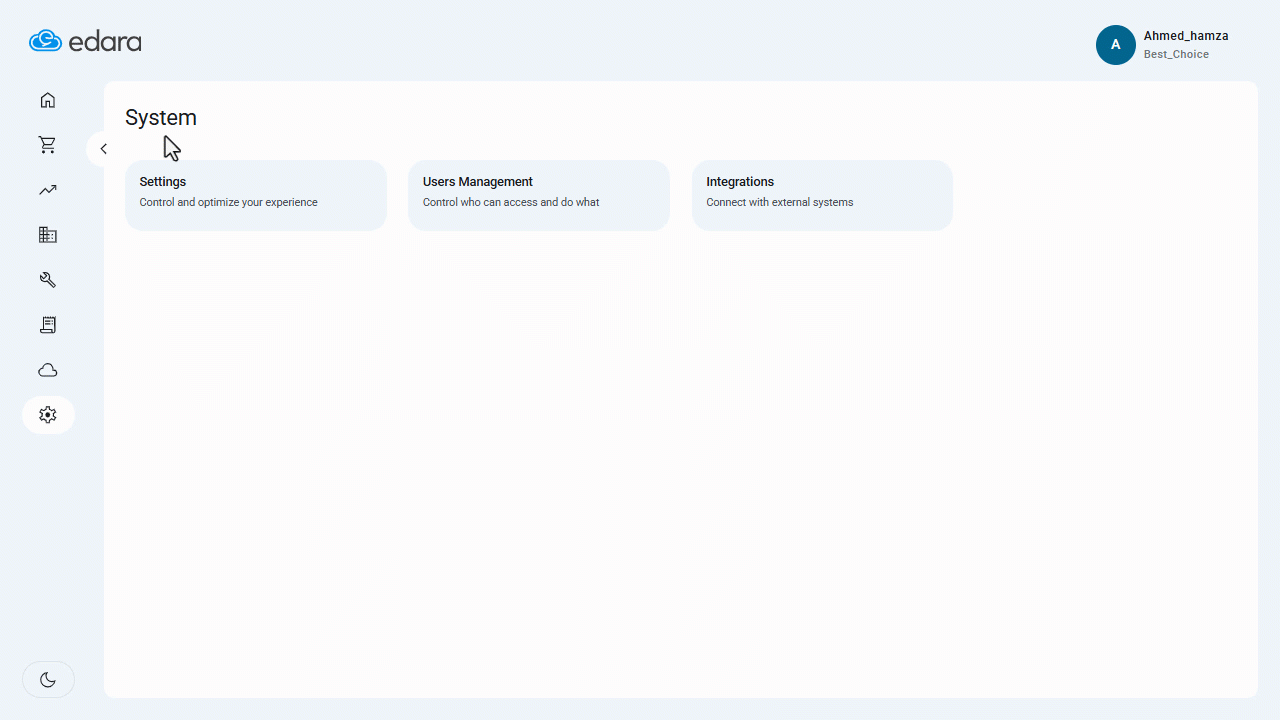
Task: Open the trending-up arrow sidebar icon
Action: (48, 190)
